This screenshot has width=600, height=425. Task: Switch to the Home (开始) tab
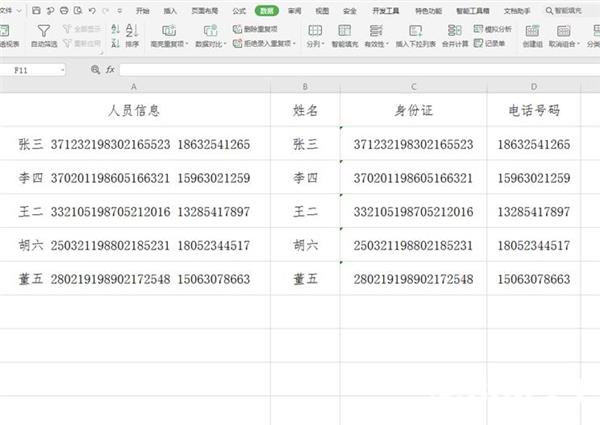click(143, 11)
